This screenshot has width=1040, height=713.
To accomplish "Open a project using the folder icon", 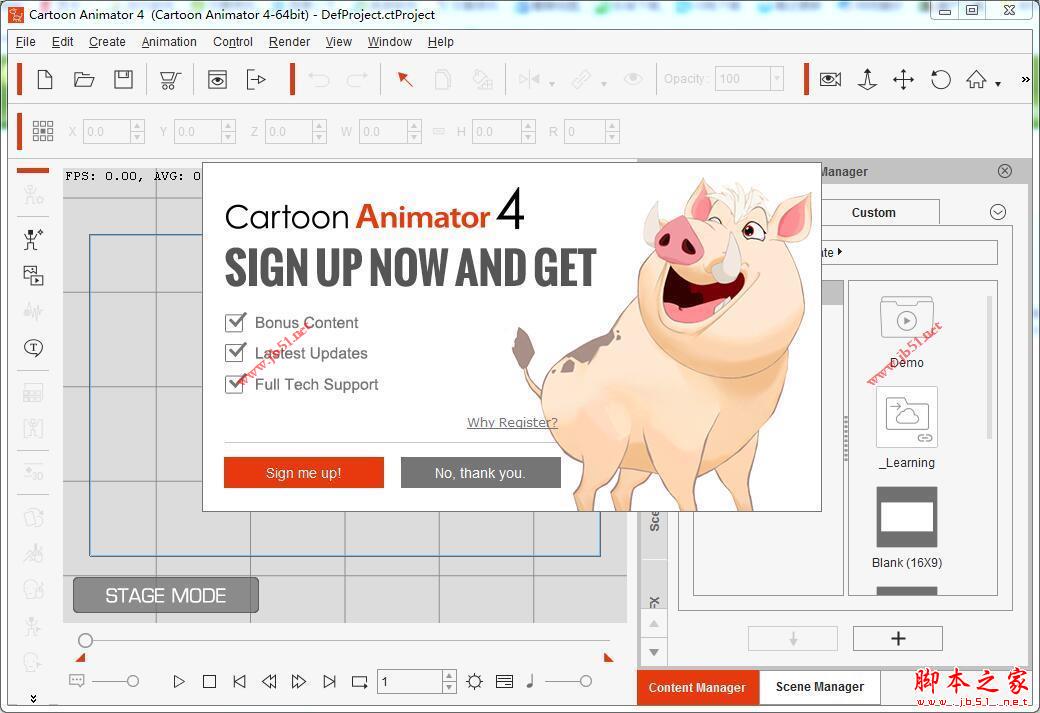I will tap(84, 80).
